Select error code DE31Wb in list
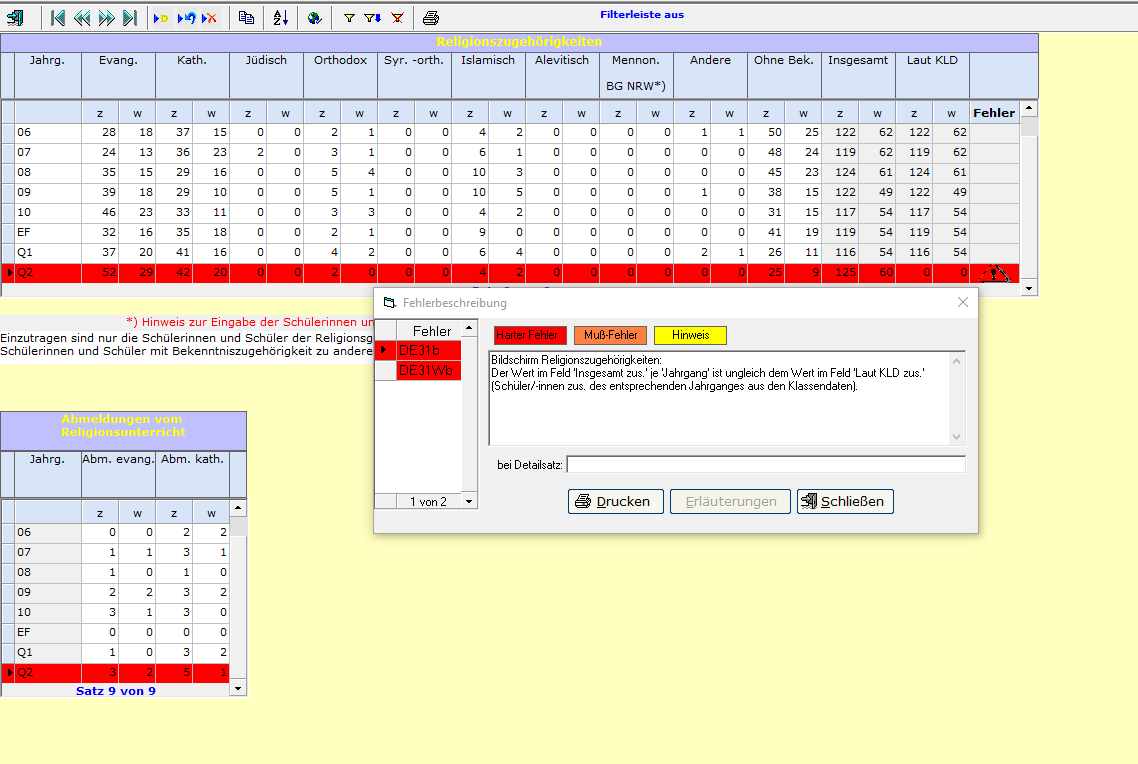Viewport: 1138px width, 764px height. 429,370
